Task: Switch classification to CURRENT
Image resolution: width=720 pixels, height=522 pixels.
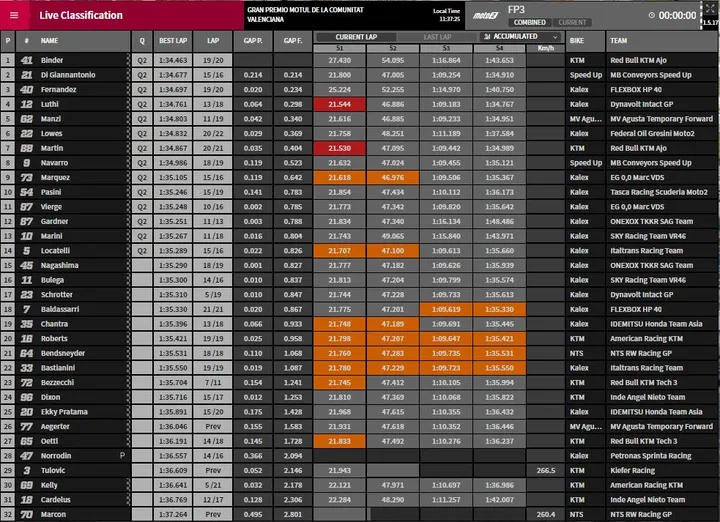Action: coord(572,22)
